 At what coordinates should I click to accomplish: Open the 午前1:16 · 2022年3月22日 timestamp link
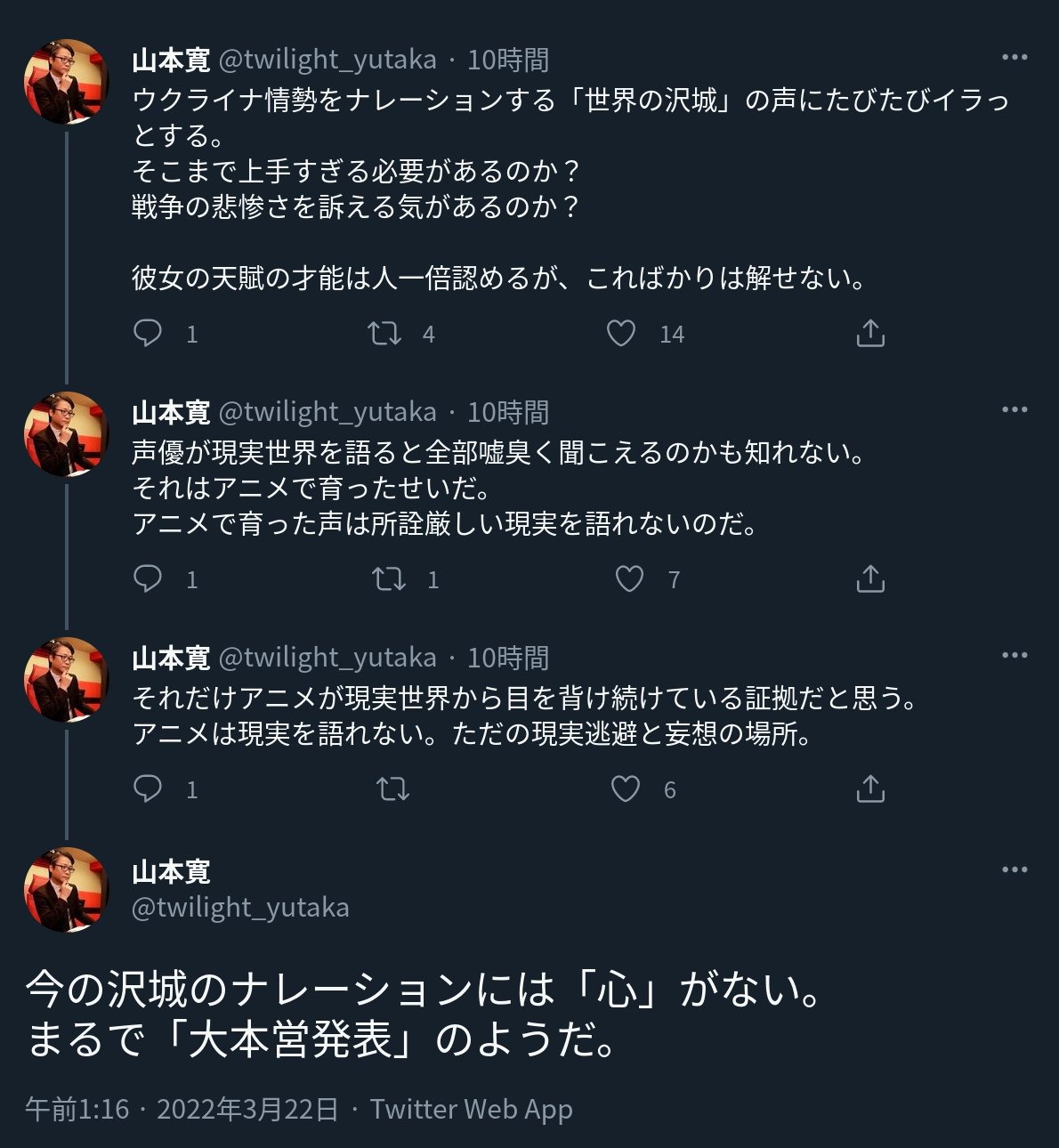182,1110
